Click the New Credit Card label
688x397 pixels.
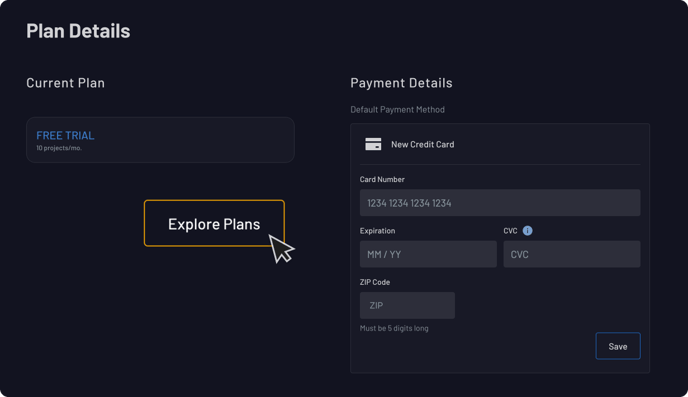(x=423, y=144)
